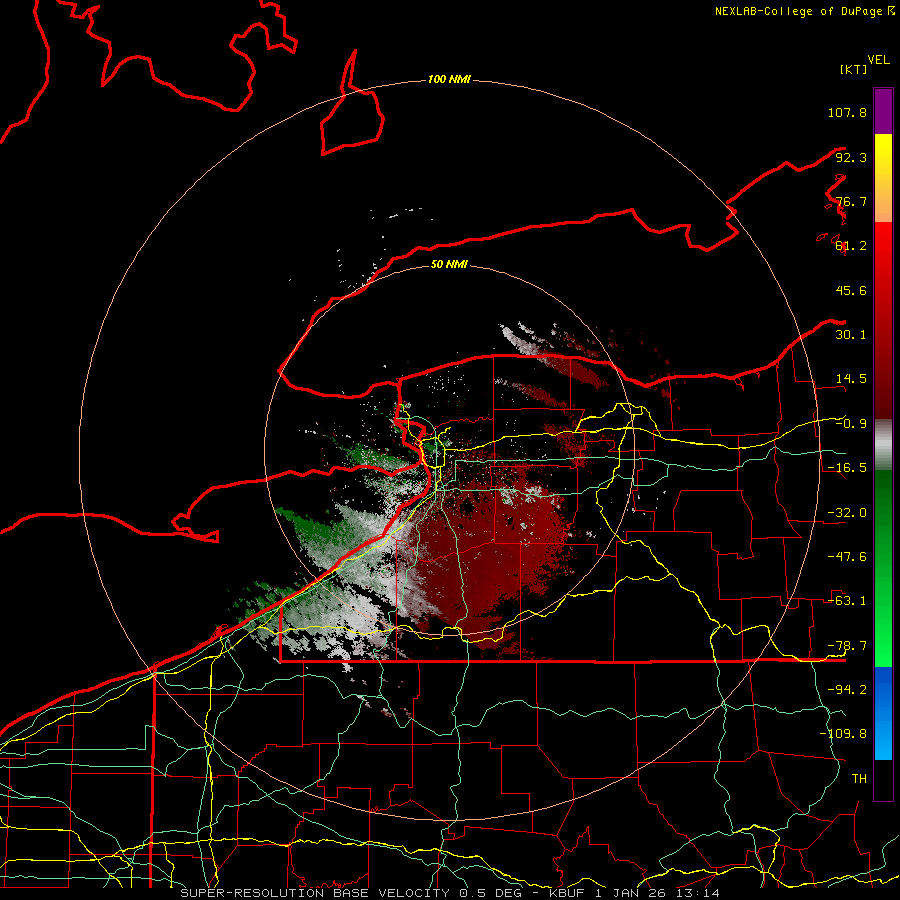The width and height of the screenshot is (900, 900).
Task: Click the Super-Resolution Base Velocity caption text
Action: coord(450,893)
